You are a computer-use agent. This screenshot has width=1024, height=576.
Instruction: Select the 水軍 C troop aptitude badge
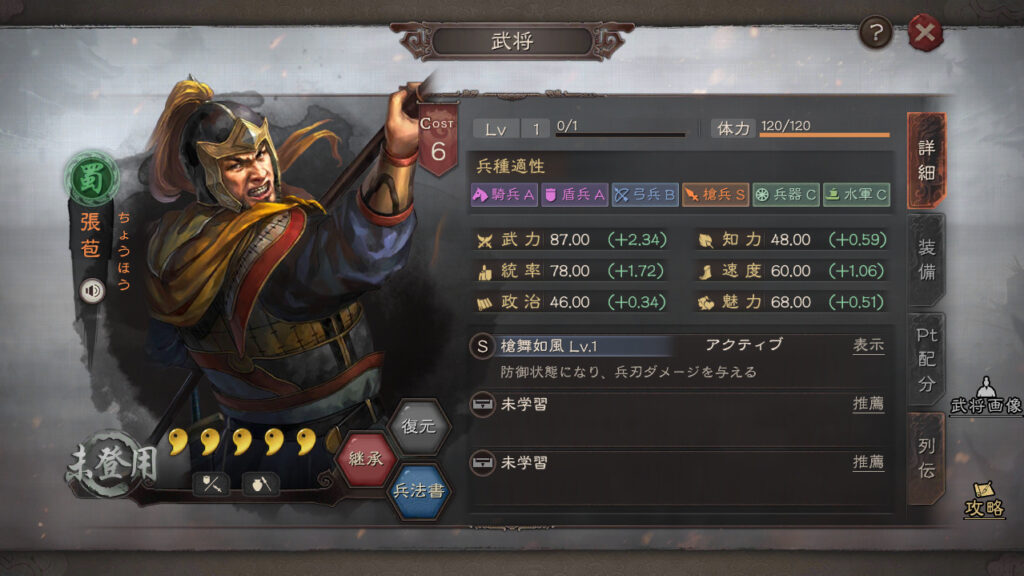pyautogui.click(x=856, y=195)
